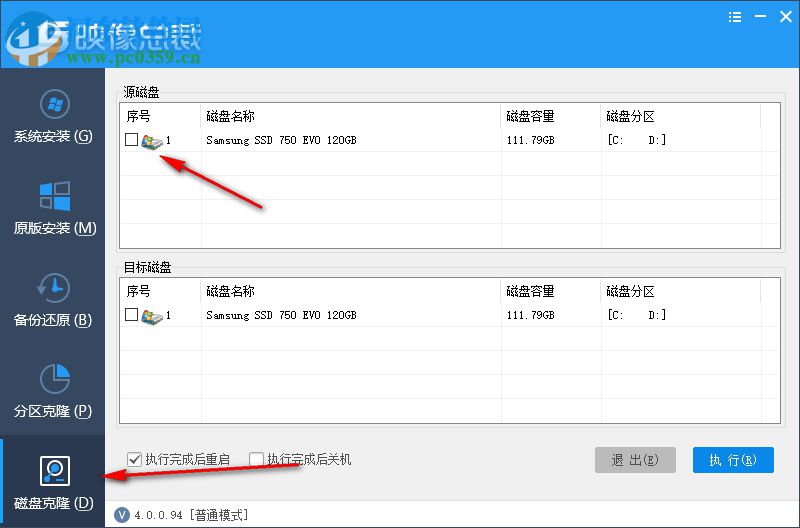800x528 pixels.
Task: Click source disk capacity 111.79GB
Action: point(530,140)
